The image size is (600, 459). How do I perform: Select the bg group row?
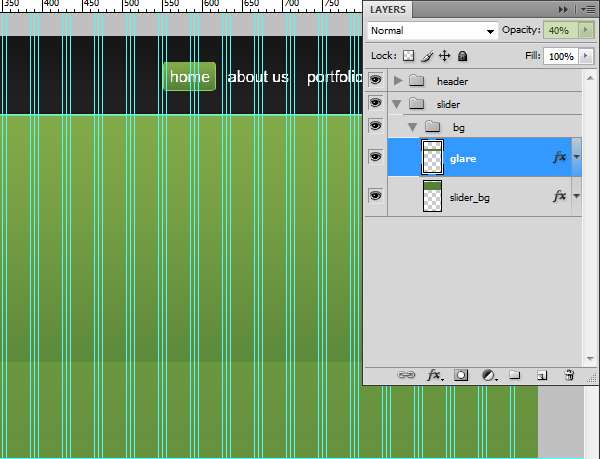coord(484,127)
